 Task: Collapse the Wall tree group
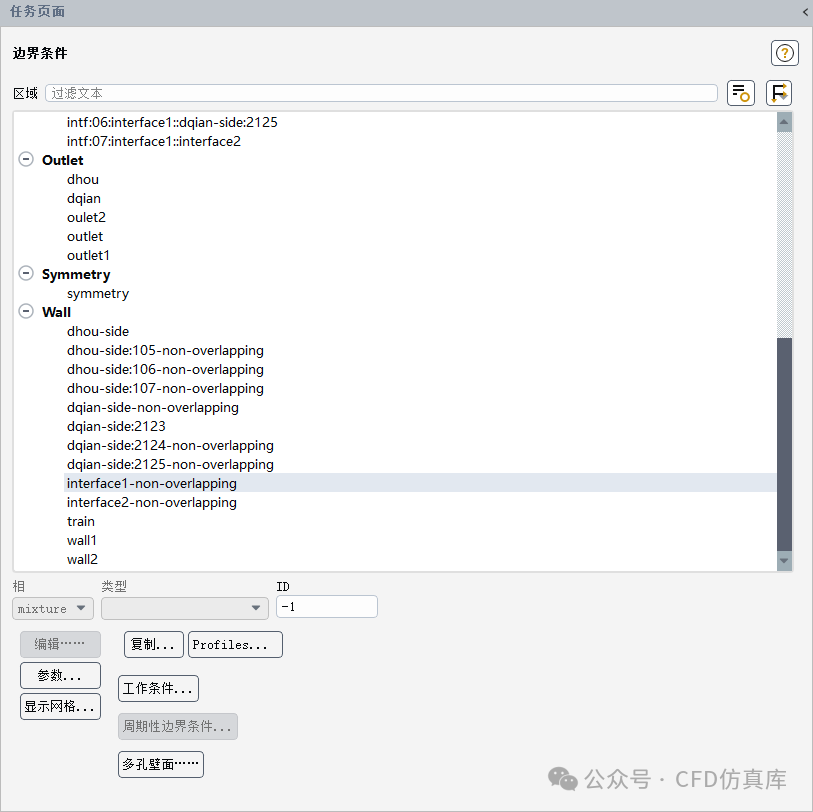(x=26, y=311)
